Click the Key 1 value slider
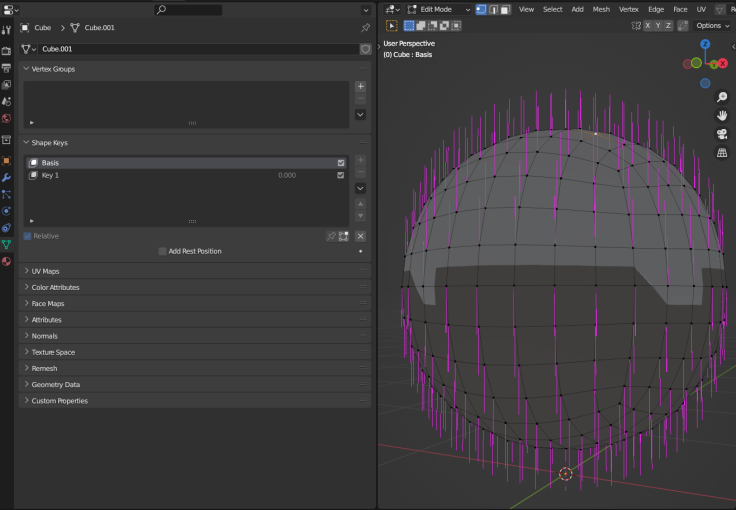This screenshot has width=736, height=510. (x=287, y=175)
